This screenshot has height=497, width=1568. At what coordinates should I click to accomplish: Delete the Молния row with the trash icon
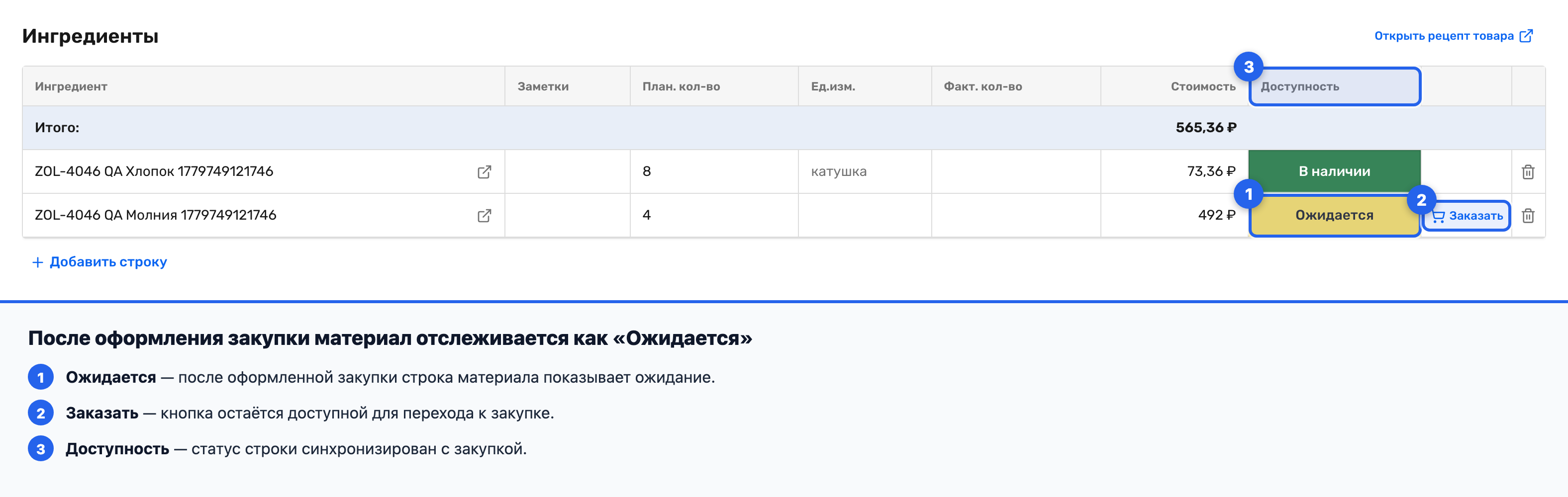1528,216
